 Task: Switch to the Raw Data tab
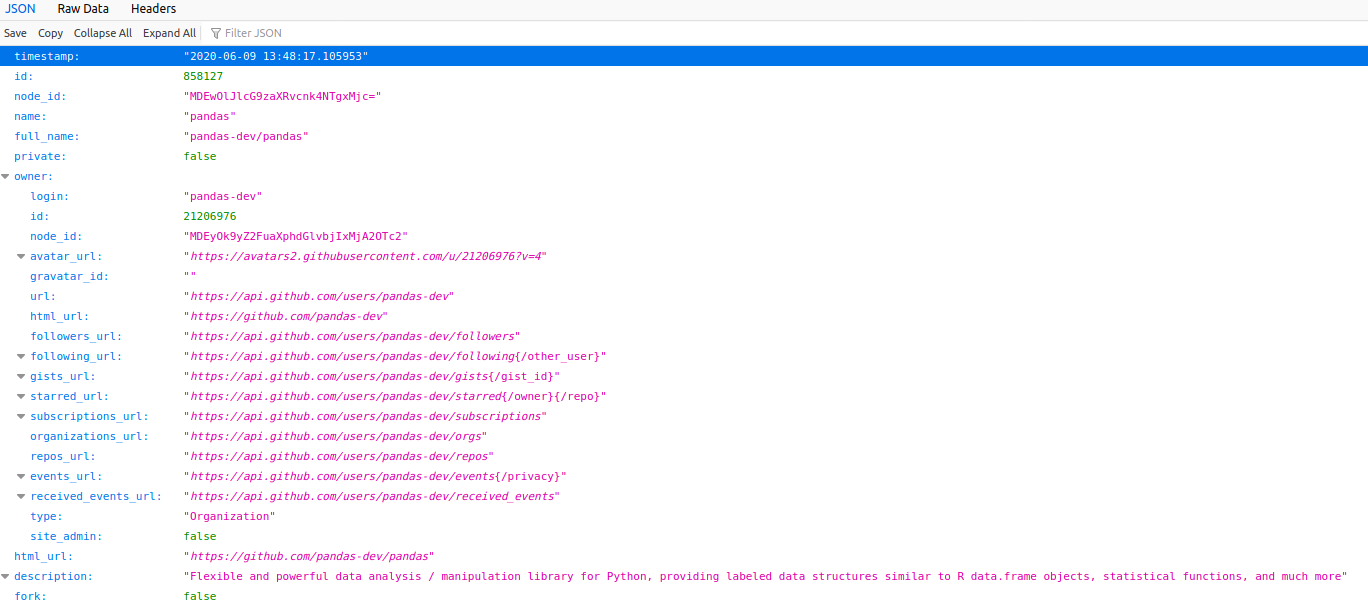[83, 9]
